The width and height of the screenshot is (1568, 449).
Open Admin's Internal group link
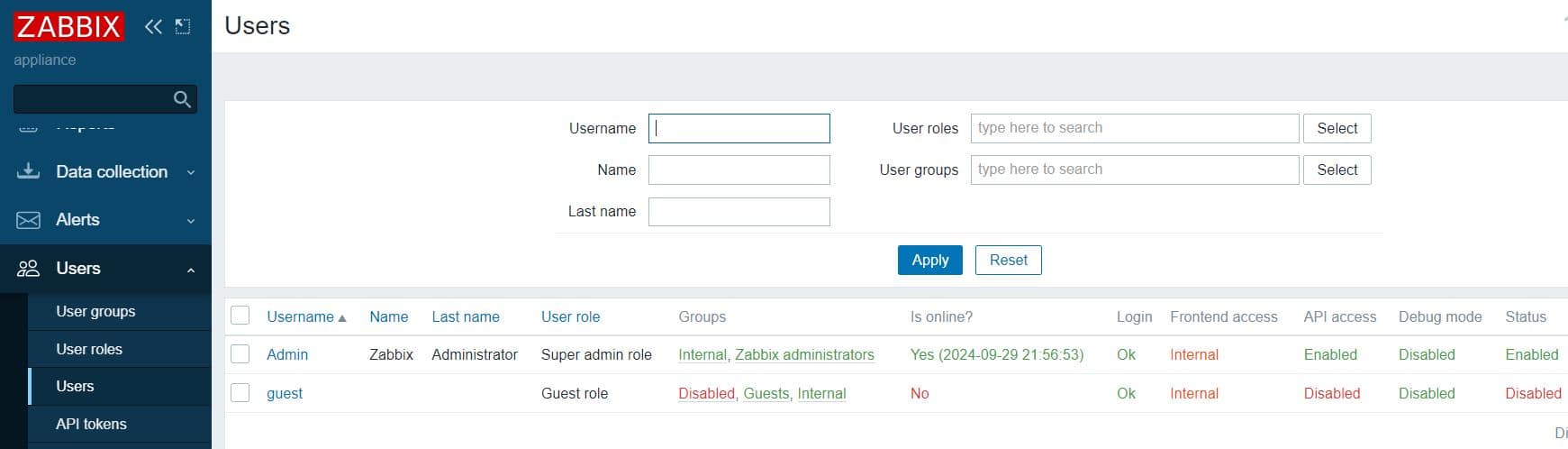click(702, 354)
